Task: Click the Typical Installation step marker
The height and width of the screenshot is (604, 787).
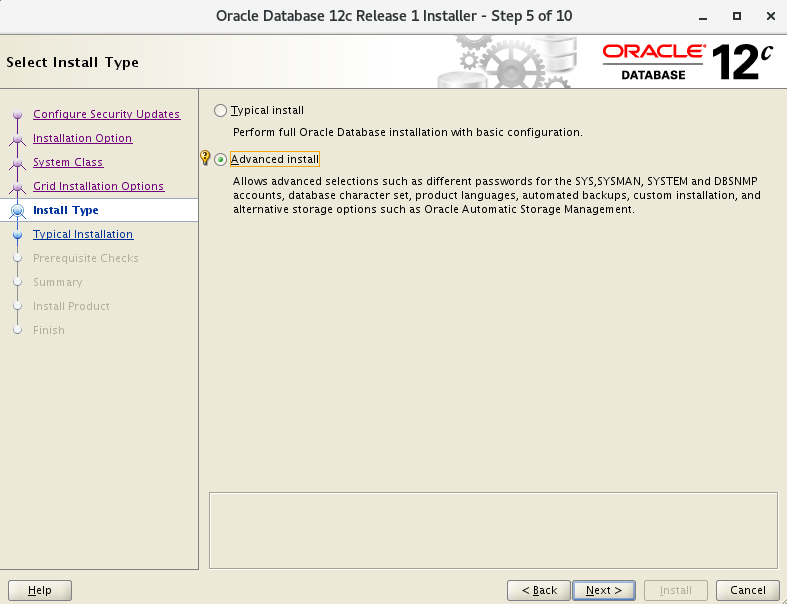Action: (18, 234)
